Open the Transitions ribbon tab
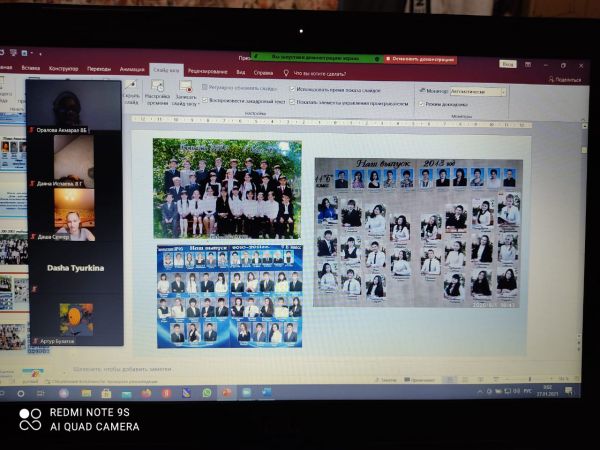This screenshot has height=450, width=600. pyautogui.click(x=98, y=69)
